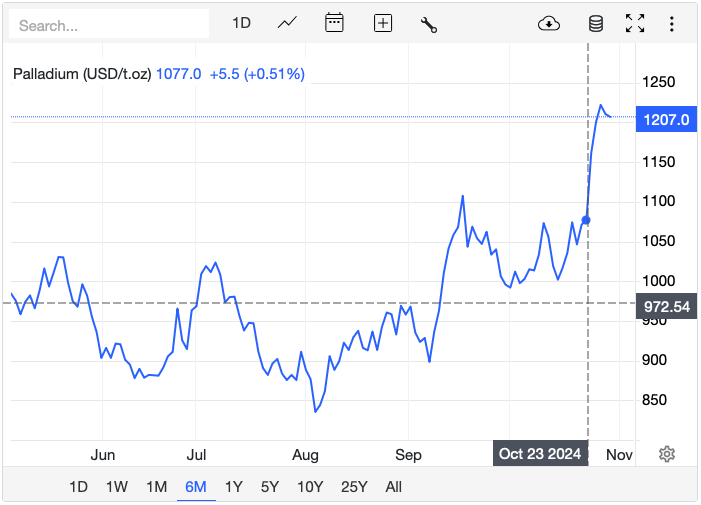Add a comparison with the plus icon

tap(383, 23)
